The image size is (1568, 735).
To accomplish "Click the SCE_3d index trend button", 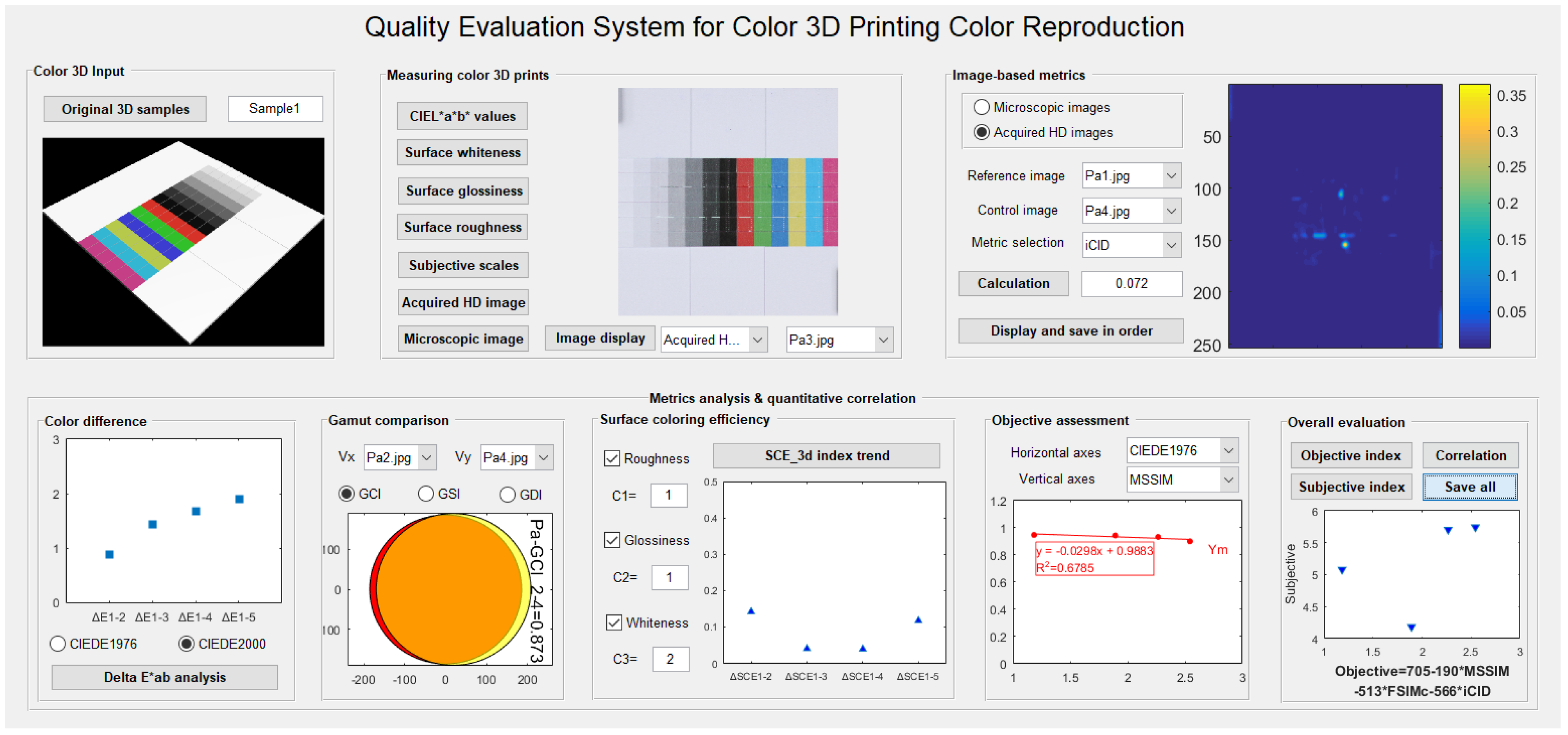I will coord(826,455).
